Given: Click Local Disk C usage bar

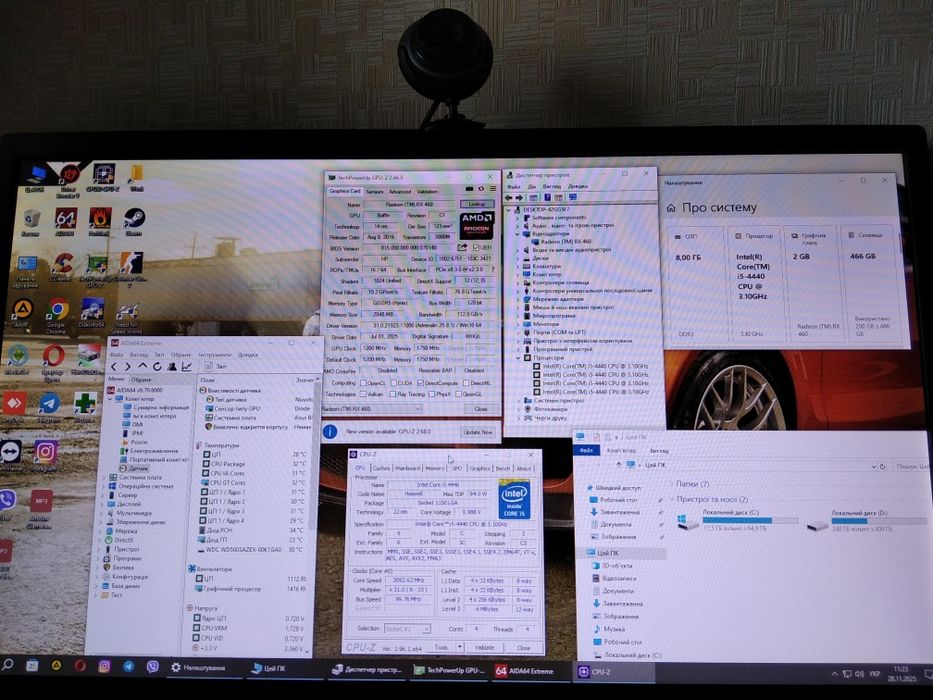Looking at the screenshot, I should (750, 520).
